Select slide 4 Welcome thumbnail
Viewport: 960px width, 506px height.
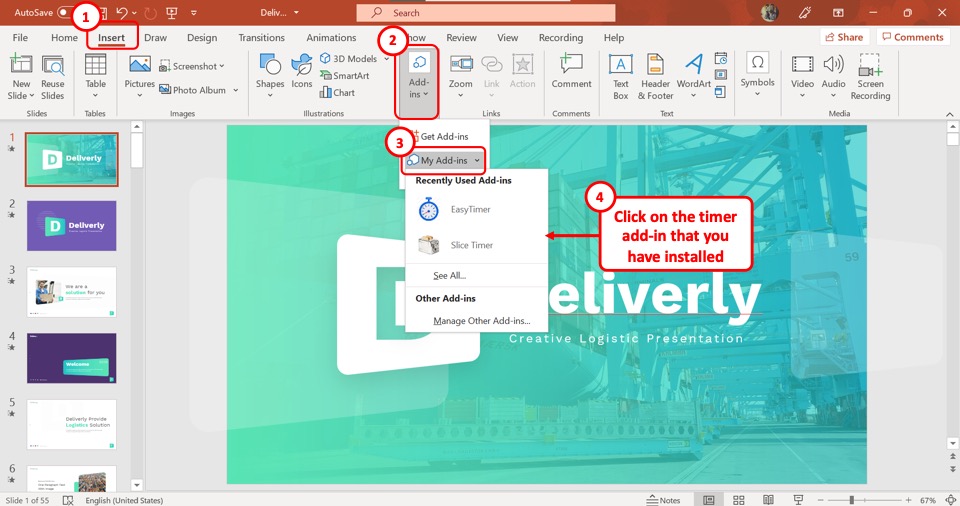72,358
